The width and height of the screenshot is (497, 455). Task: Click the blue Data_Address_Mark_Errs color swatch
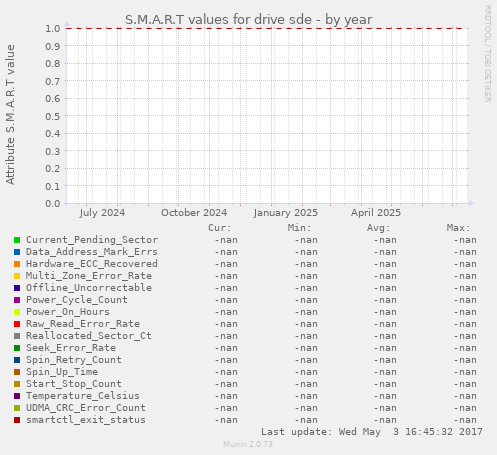pyautogui.click(x=17, y=252)
